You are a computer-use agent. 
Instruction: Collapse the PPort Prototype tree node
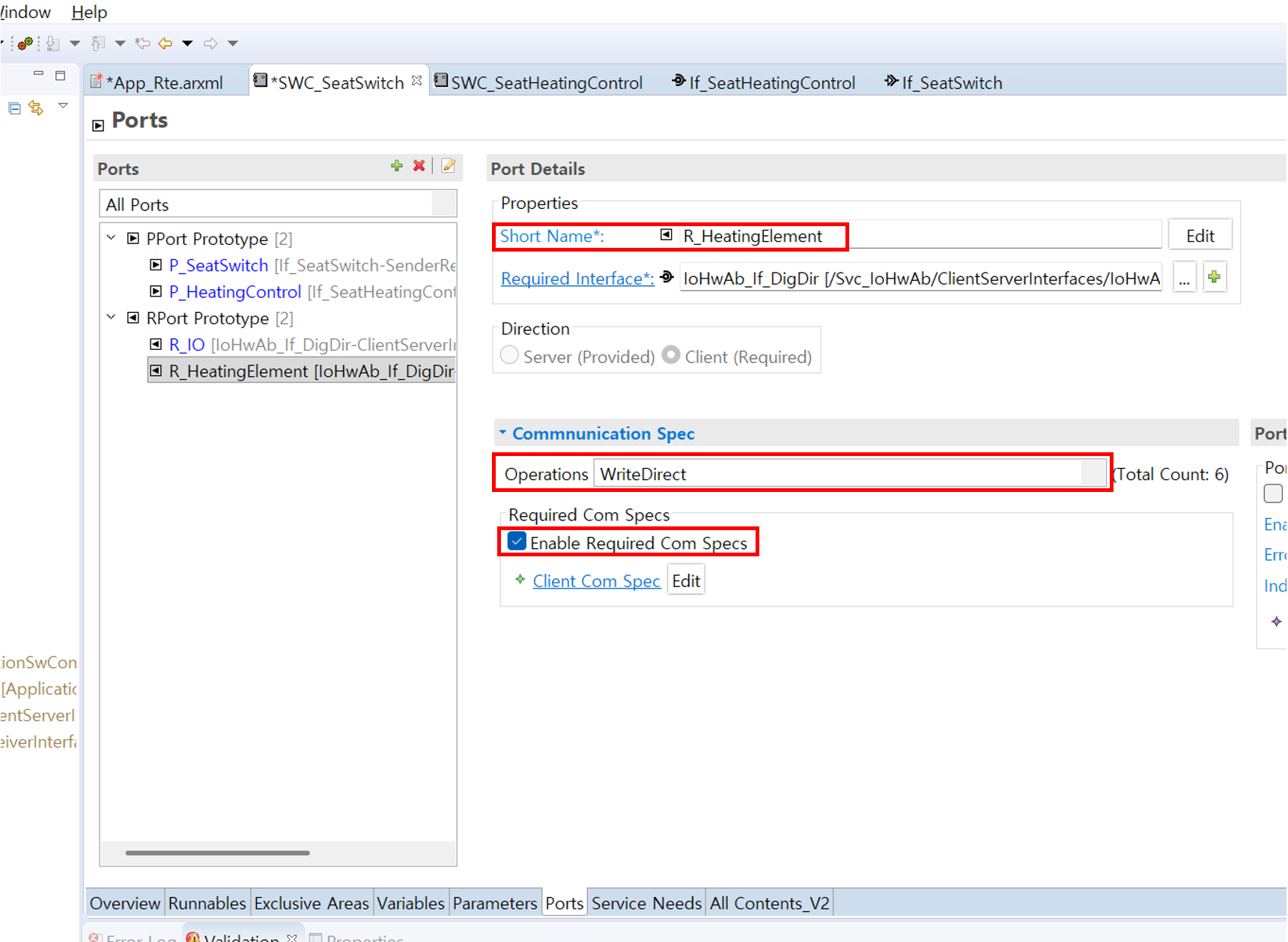click(x=112, y=238)
